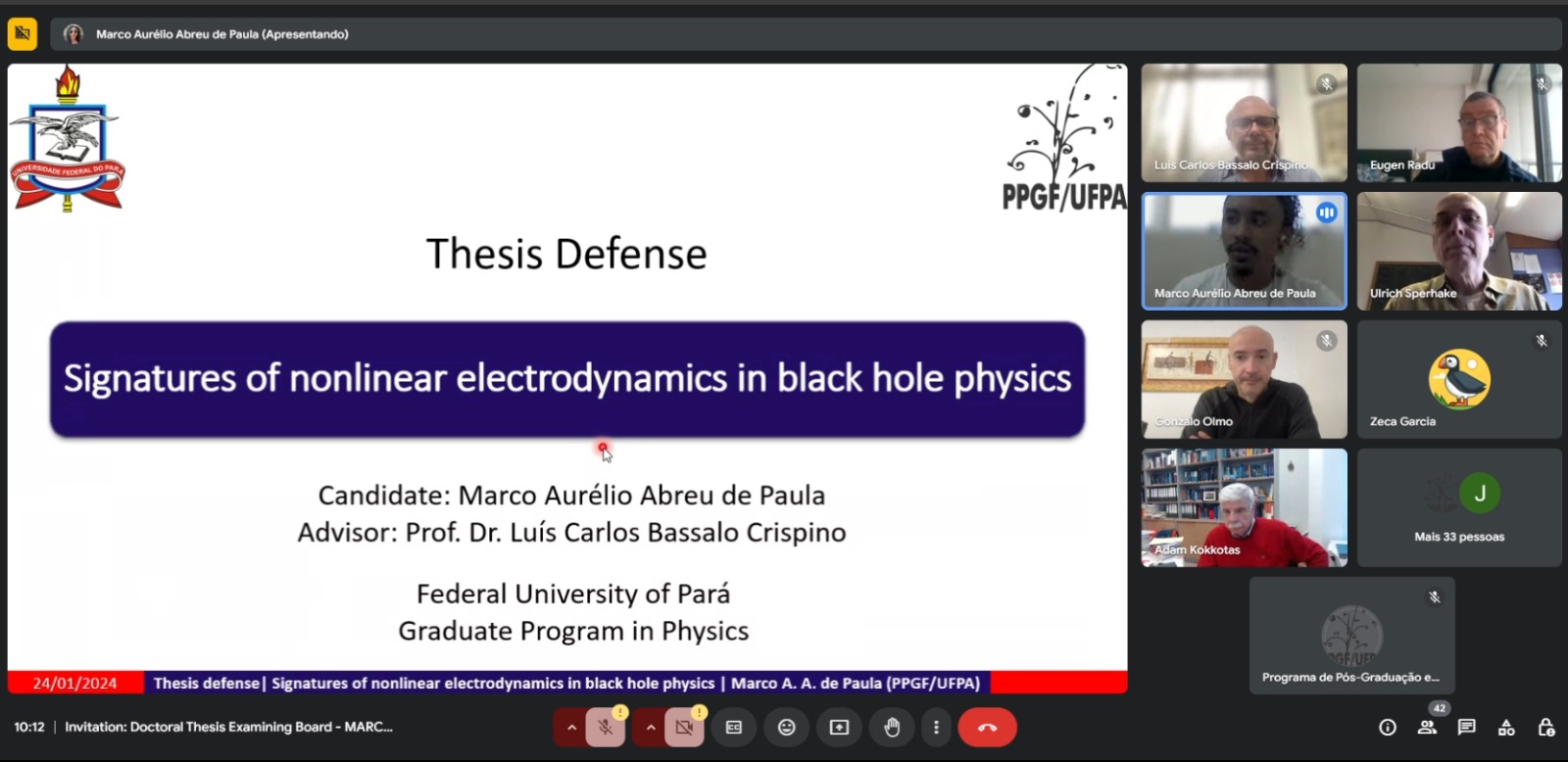Open the chat messages panel
The height and width of the screenshot is (762, 1568).
click(x=1466, y=727)
